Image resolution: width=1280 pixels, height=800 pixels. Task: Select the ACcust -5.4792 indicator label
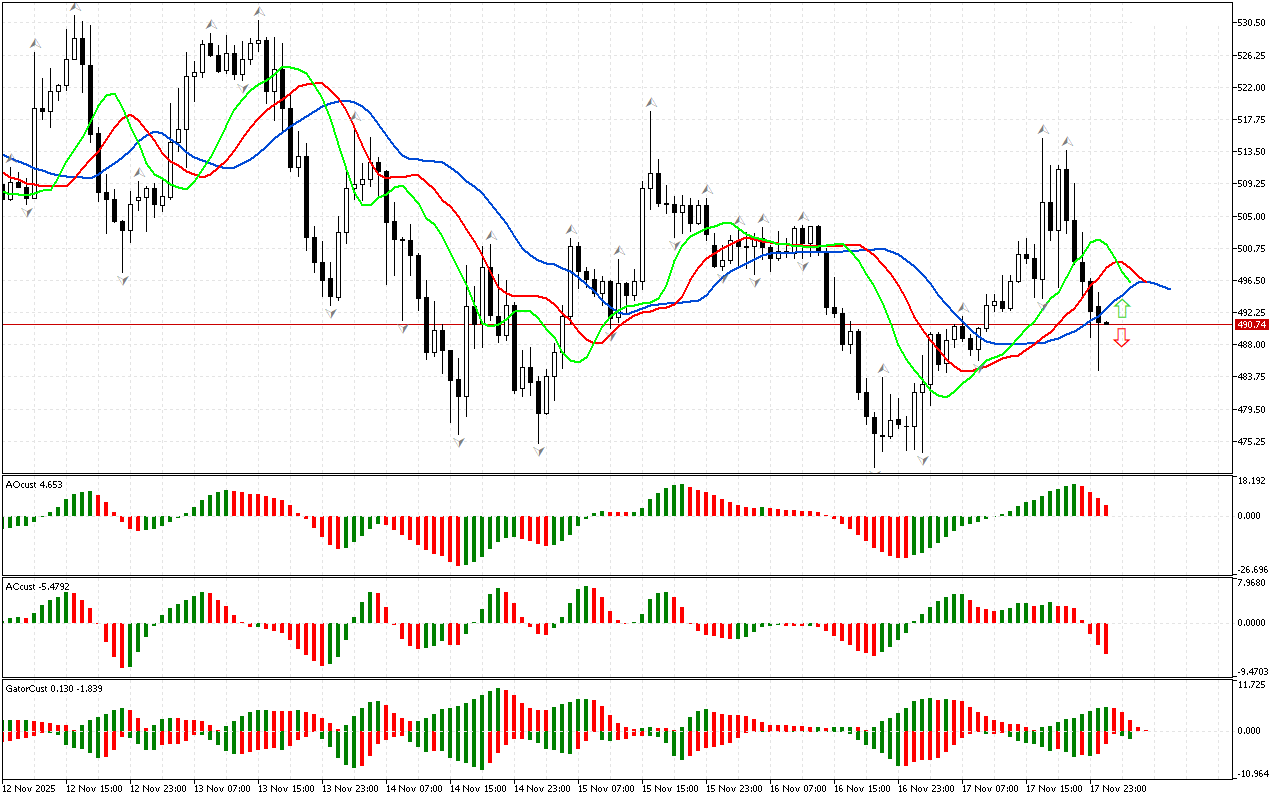[x=38, y=585]
